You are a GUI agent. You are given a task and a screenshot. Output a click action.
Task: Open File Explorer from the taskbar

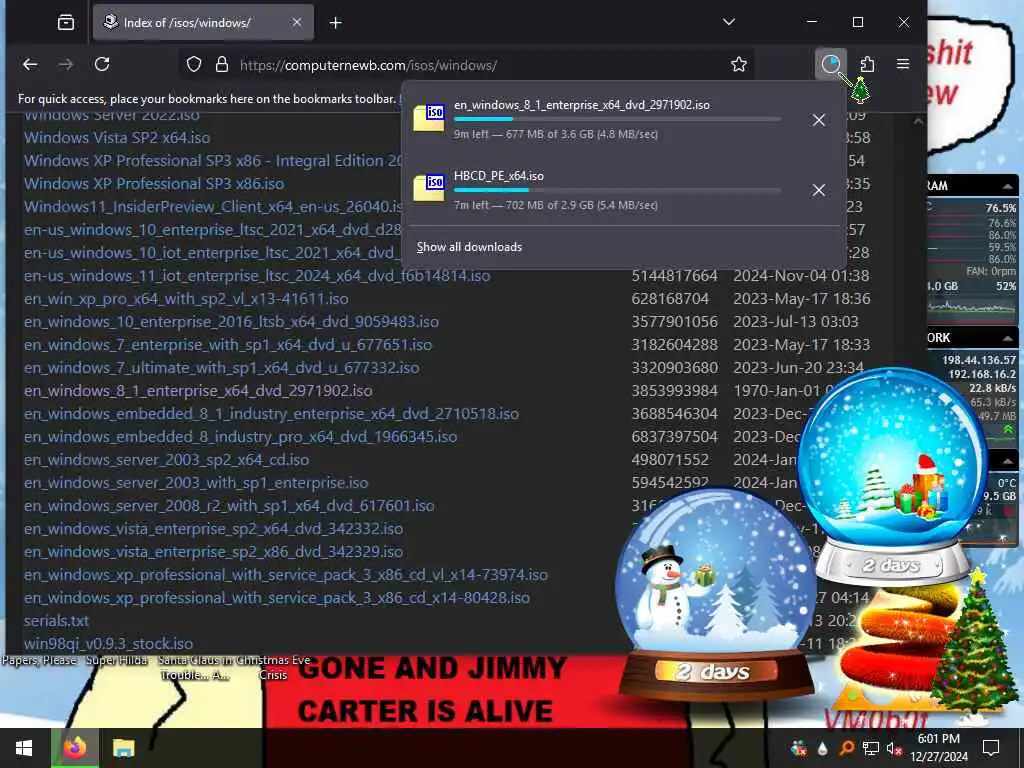pos(123,748)
